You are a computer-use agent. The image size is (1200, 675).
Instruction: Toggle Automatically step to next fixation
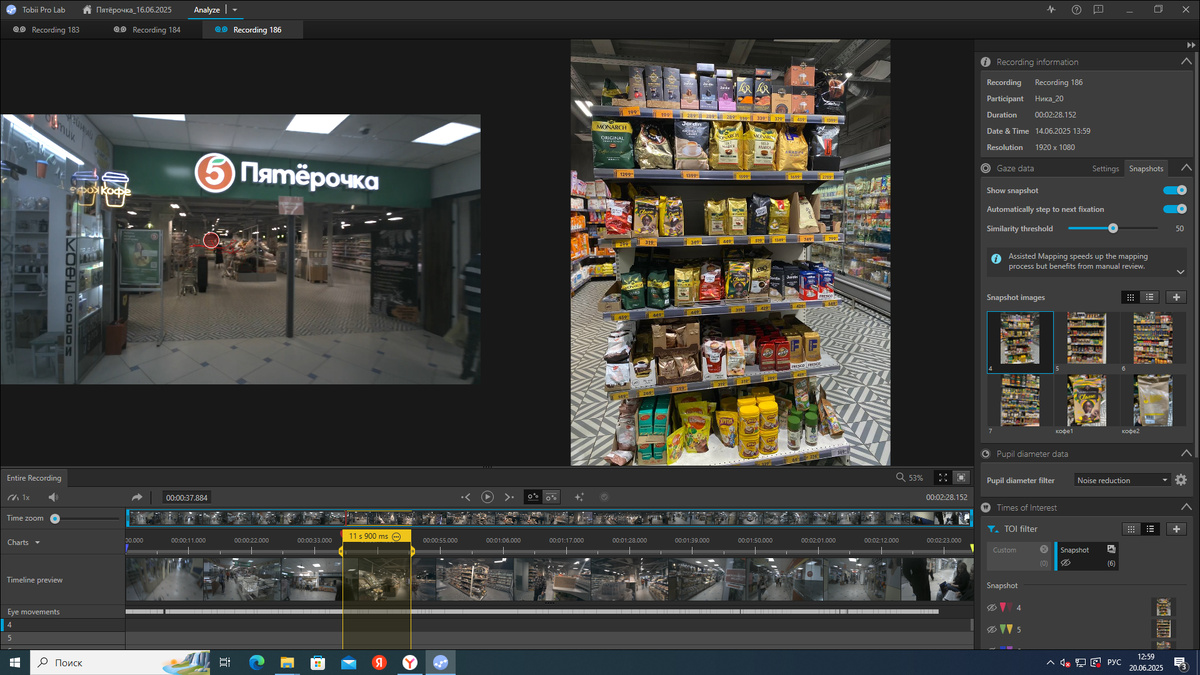(1175, 209)
